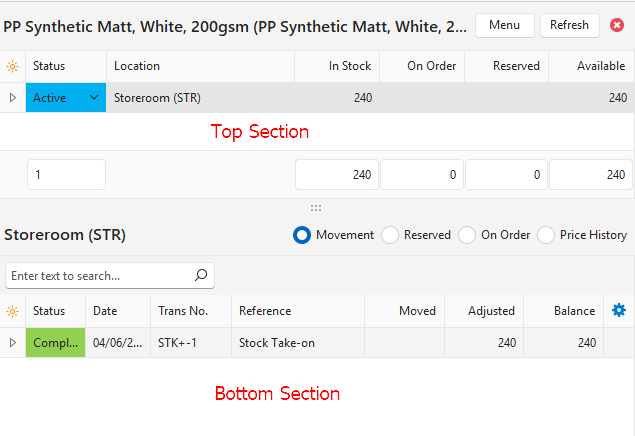This screenshot has width=635, height=436.
Task: Click the search text input field
Action: [98, 275]
